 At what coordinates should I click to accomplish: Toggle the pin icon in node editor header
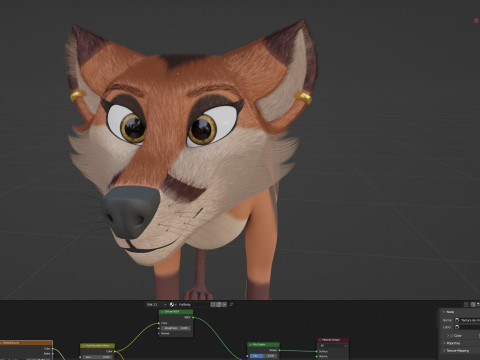click(x=231, y=304)
